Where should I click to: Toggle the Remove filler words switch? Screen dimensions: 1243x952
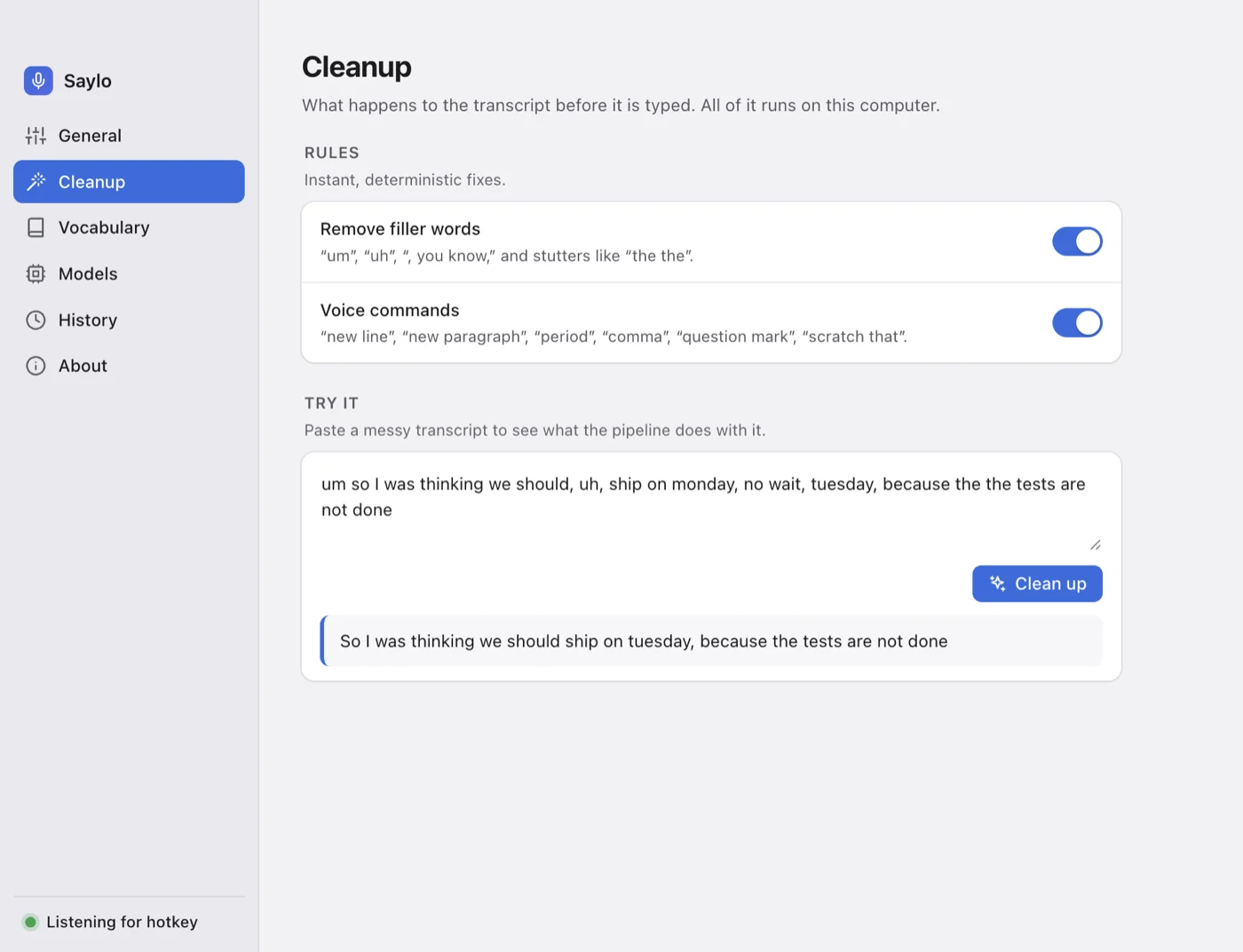tap(1077, 242)
